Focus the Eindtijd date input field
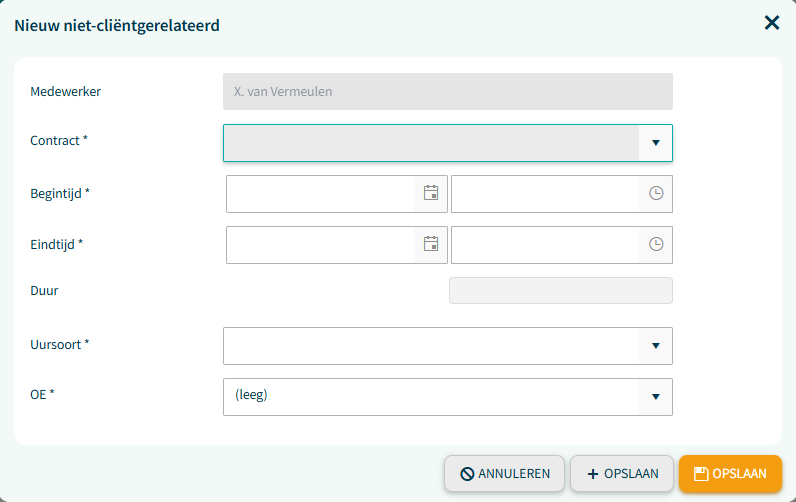 320,245
